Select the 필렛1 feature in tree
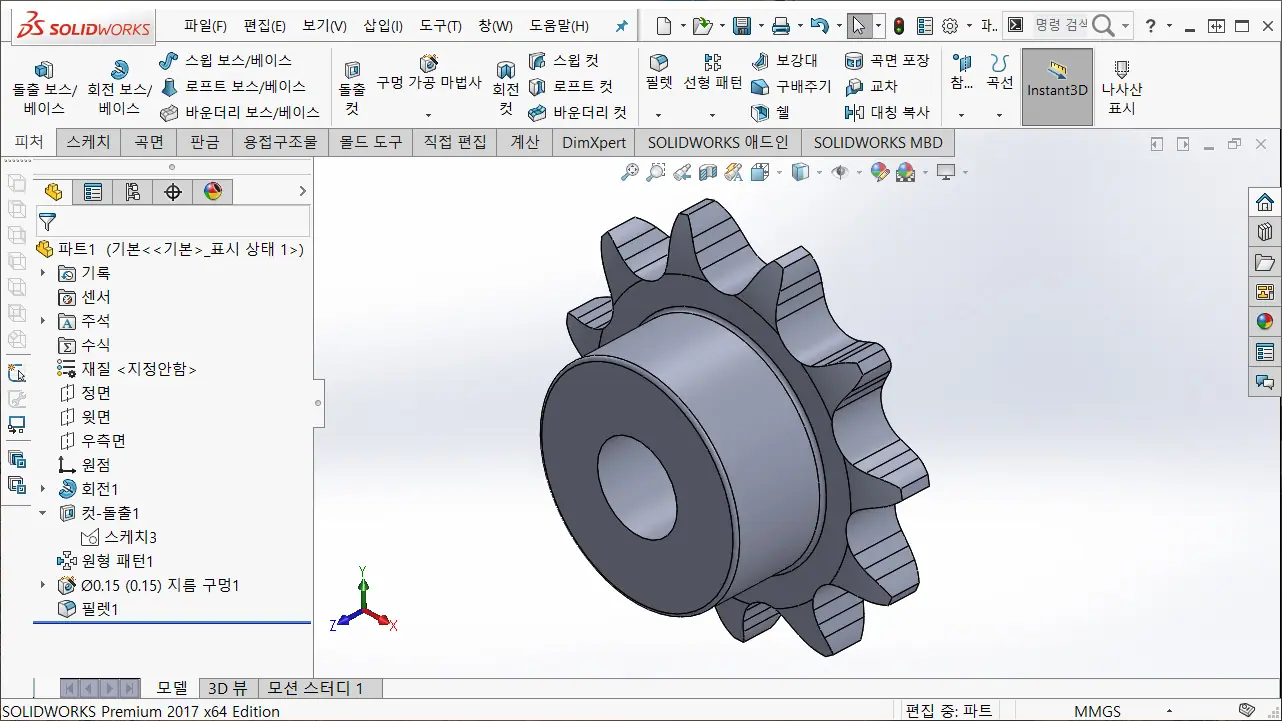The image size is (1282, 721). (x=88, y=609)
